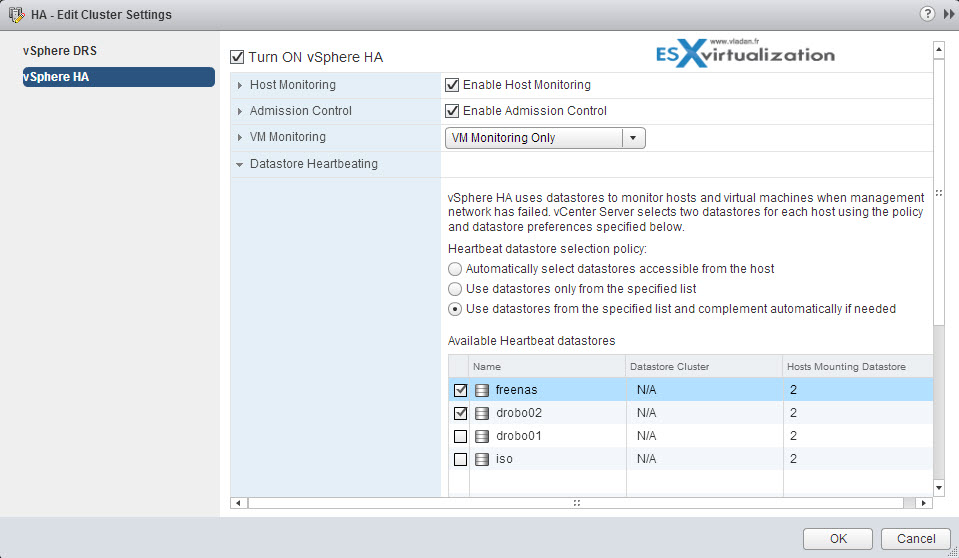The height and width of the screenshot is (558, 959).
Task: Confirm settings with OK button
Action: coord(837,538)
